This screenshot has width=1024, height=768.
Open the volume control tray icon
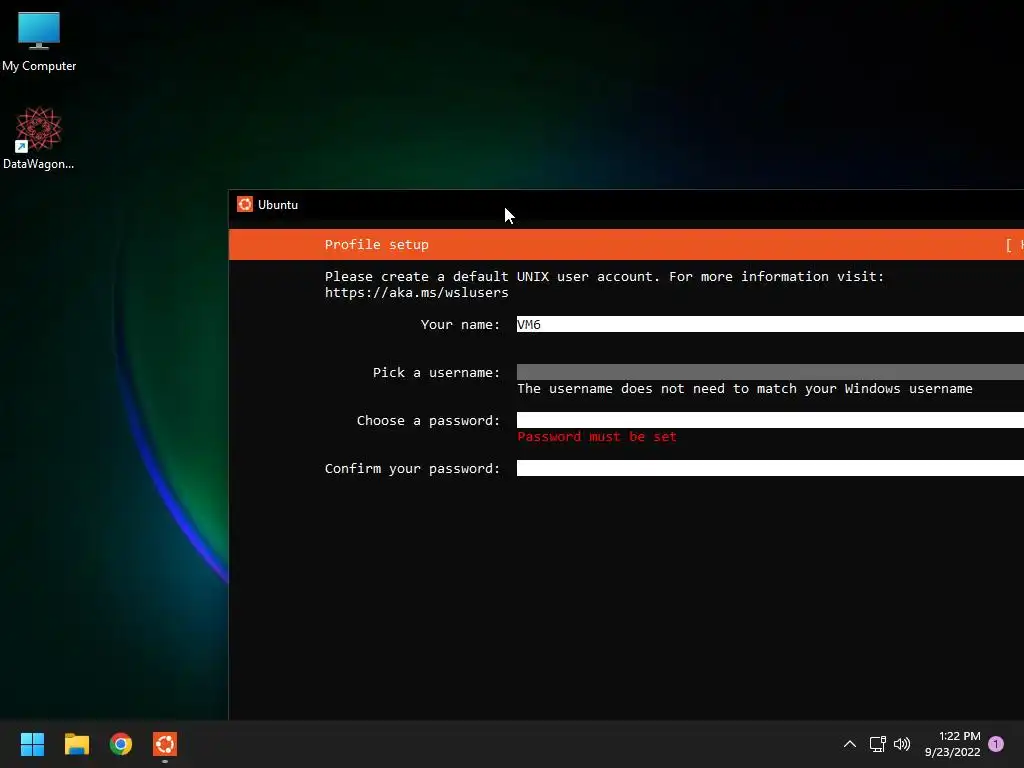click(x=902, y=744)
